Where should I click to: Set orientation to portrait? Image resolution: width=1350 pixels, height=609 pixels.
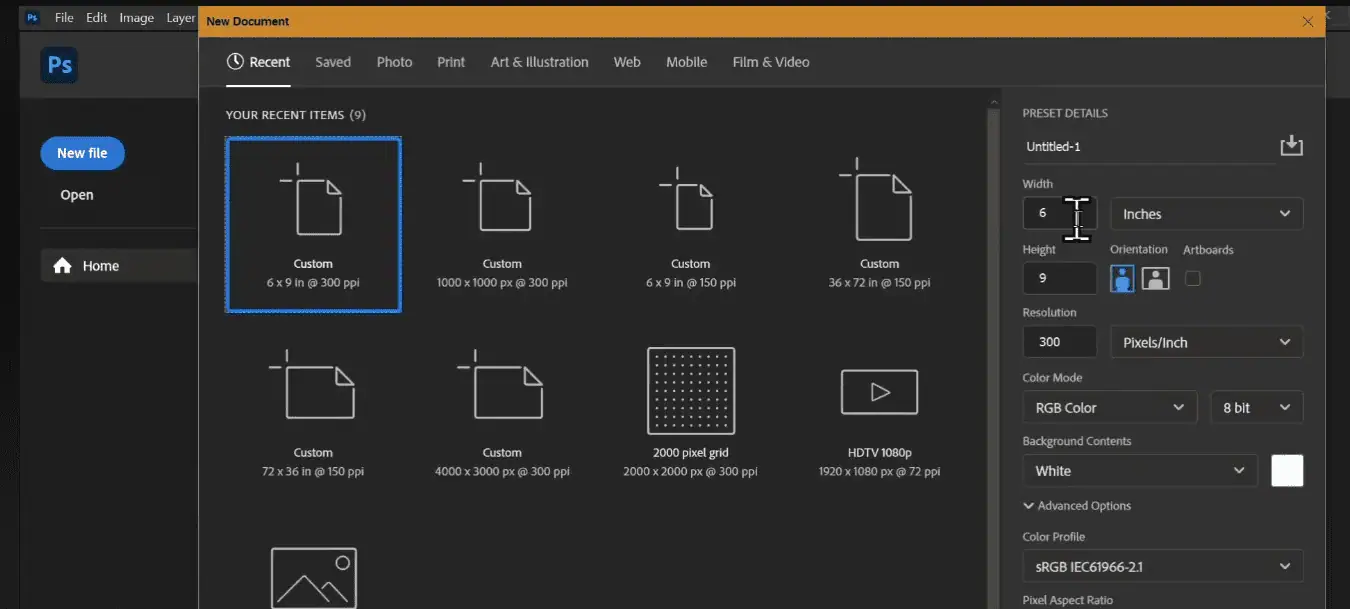point(1122,279)
